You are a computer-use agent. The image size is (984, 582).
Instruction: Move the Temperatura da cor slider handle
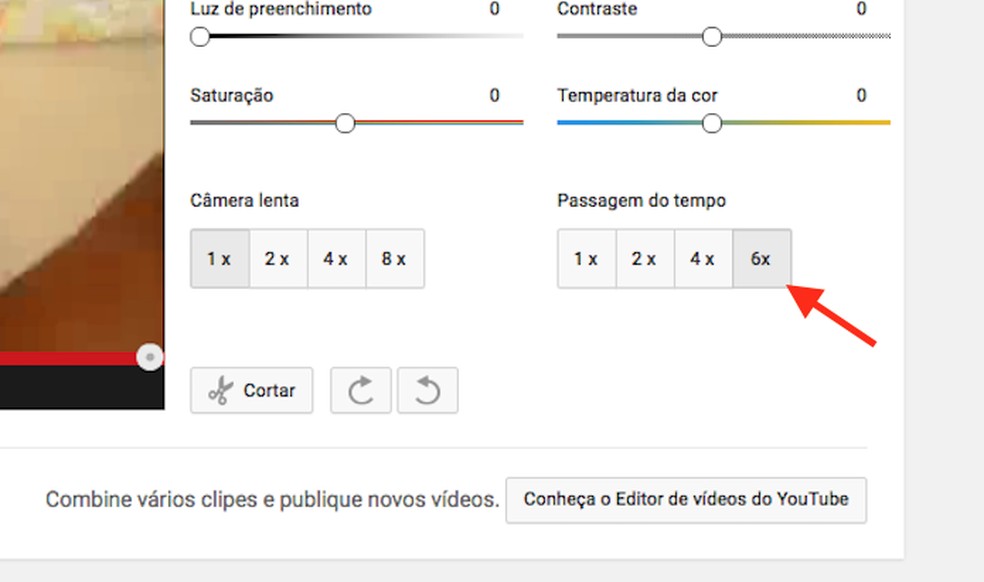click(x=712, y=124)
